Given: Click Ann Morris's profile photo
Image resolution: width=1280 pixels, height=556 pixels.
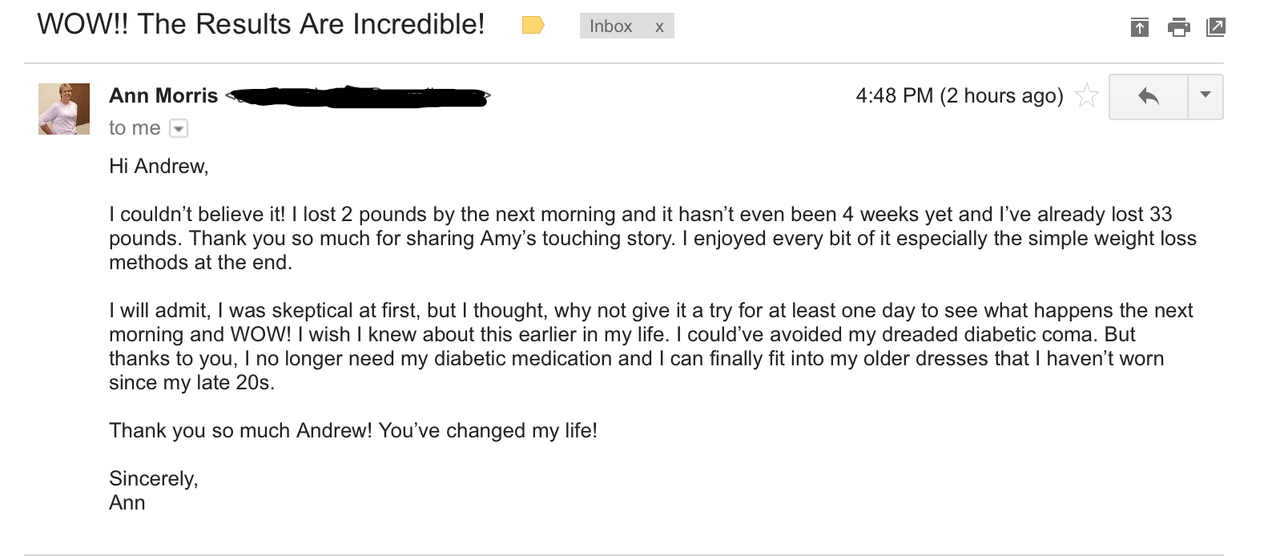Looking at the screenshot, I should click(64, 108).
